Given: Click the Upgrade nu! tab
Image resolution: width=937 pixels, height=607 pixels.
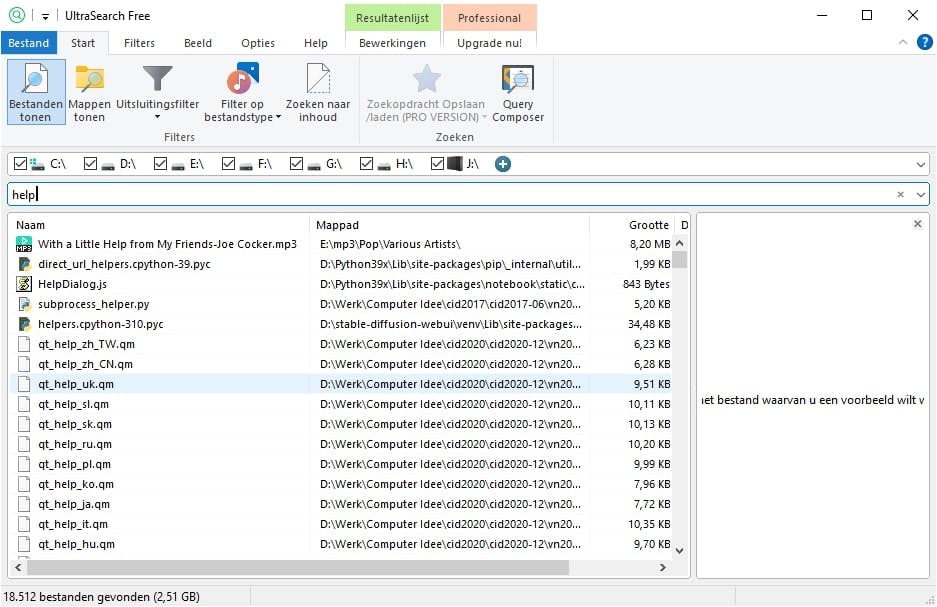Looking at the screenshot, I should click(489, 43).
